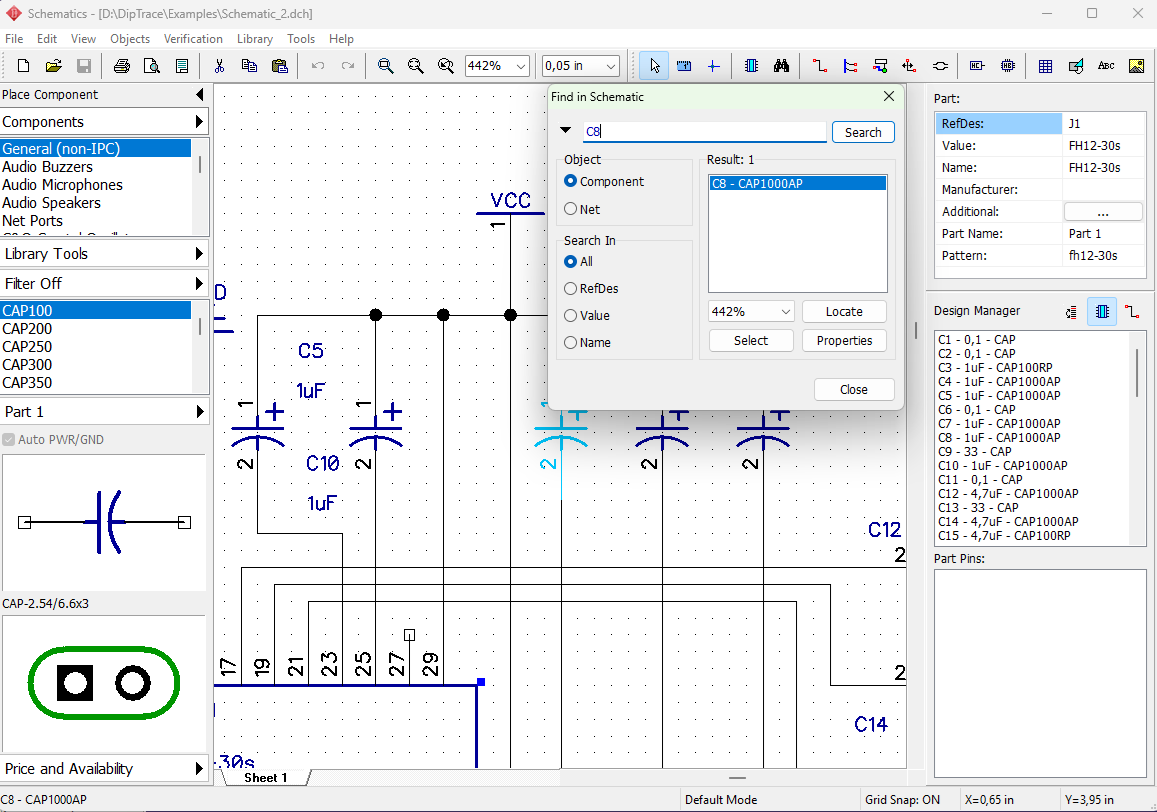Toggle the search history triangle in Find dialog

tap(565, 131)
